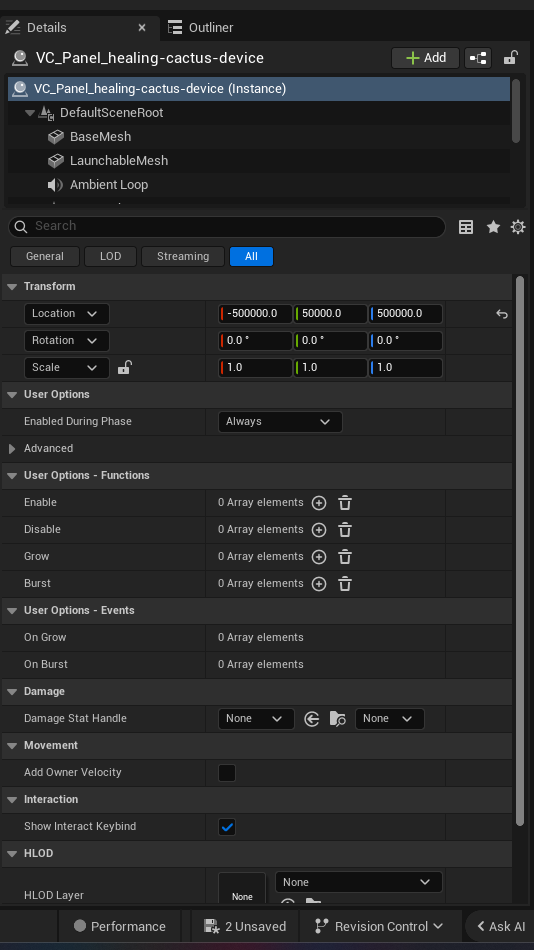Open the Rotation type dropdown

click(x=66, y=340)
